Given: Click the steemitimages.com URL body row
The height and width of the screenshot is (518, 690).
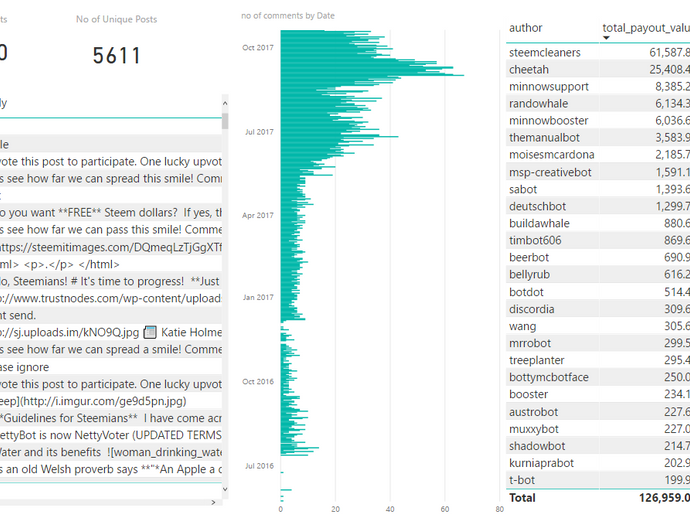Looking at the screenshot, I should pos(111,247).
